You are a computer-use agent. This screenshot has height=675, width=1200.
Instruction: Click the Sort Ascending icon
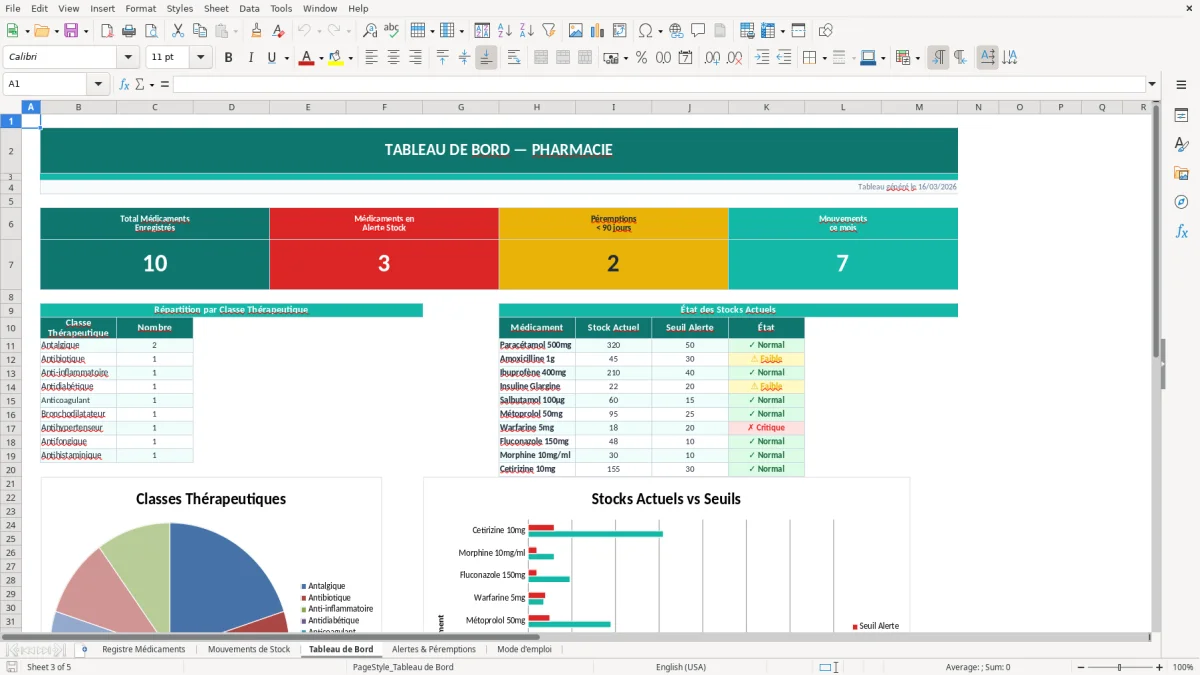[x=505, y=31]
